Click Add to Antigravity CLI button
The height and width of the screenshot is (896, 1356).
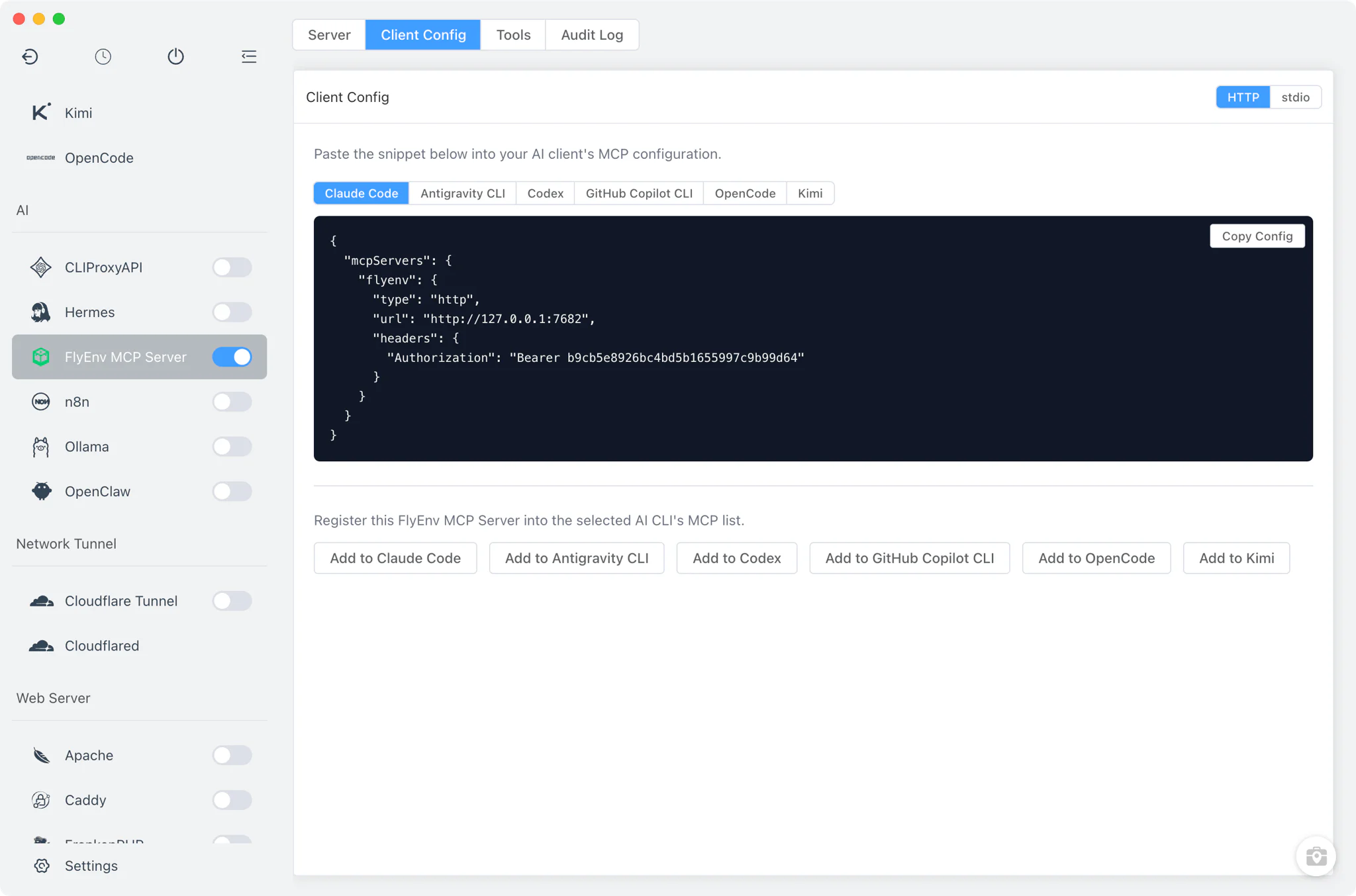click(577, 558)
